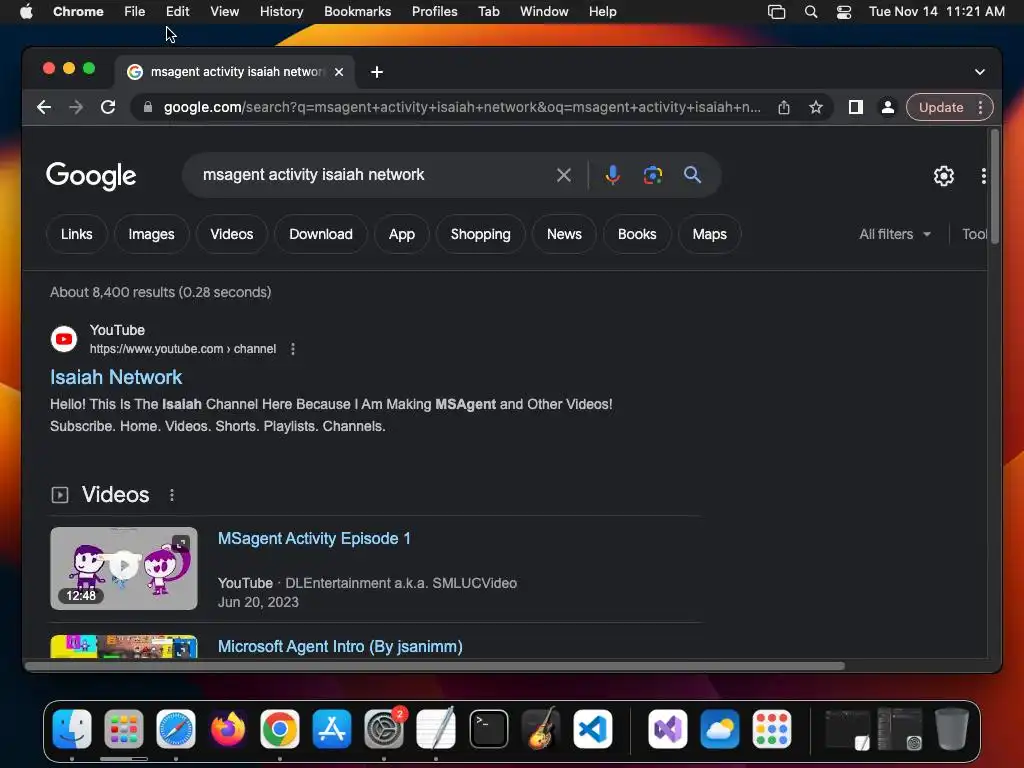Click the browser forward arrow
The width and height of the screenshot is (1024, 768).
(x=76, y=107)
